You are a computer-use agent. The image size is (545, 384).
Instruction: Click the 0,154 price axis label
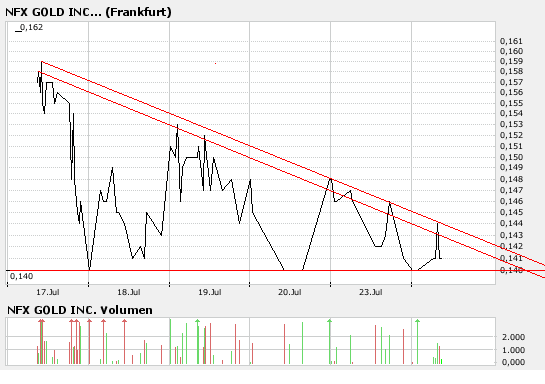(x=511, y=113)
